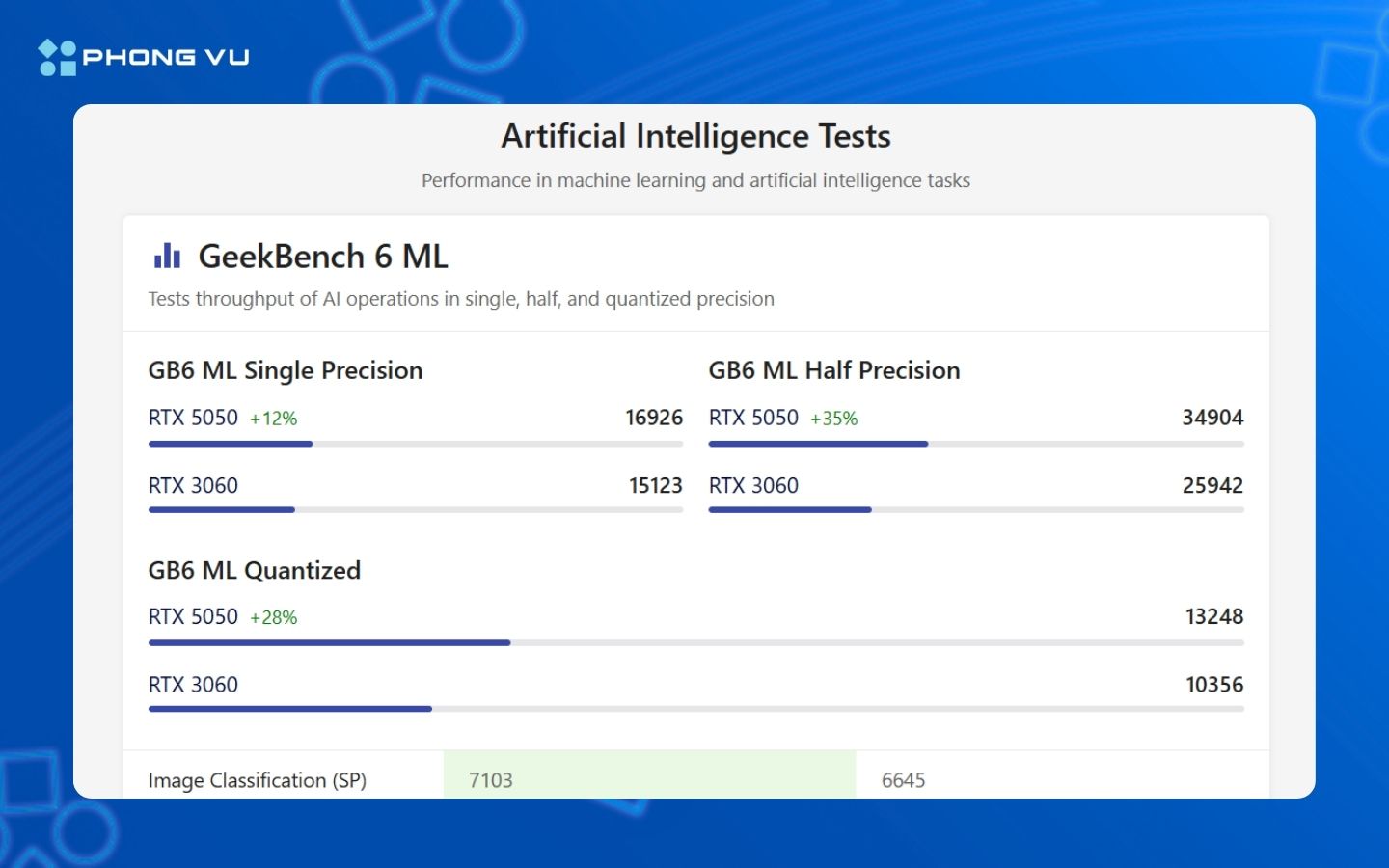Click the RTX 3060 Quantized progress bar
The height and width of the screenshot is (868, 1389).
coord(695,709)
